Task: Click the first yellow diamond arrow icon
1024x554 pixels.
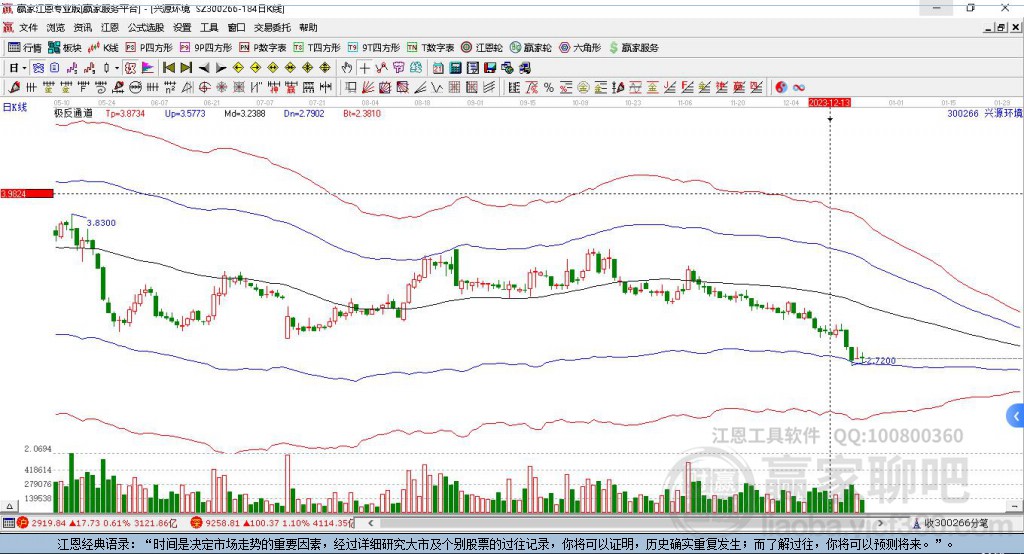Action: coord(238,68)
